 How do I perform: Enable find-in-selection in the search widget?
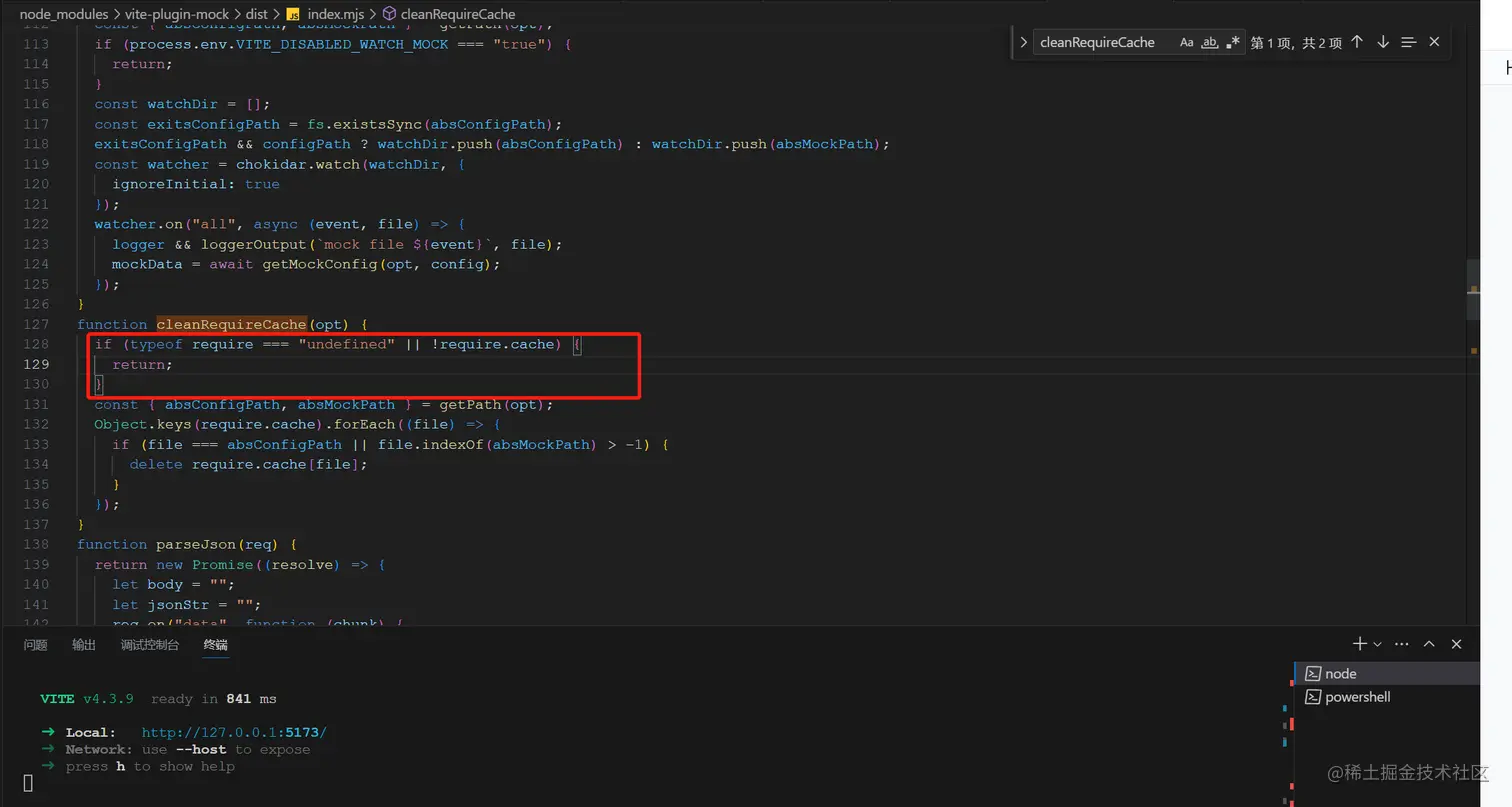coord(1409,42)
